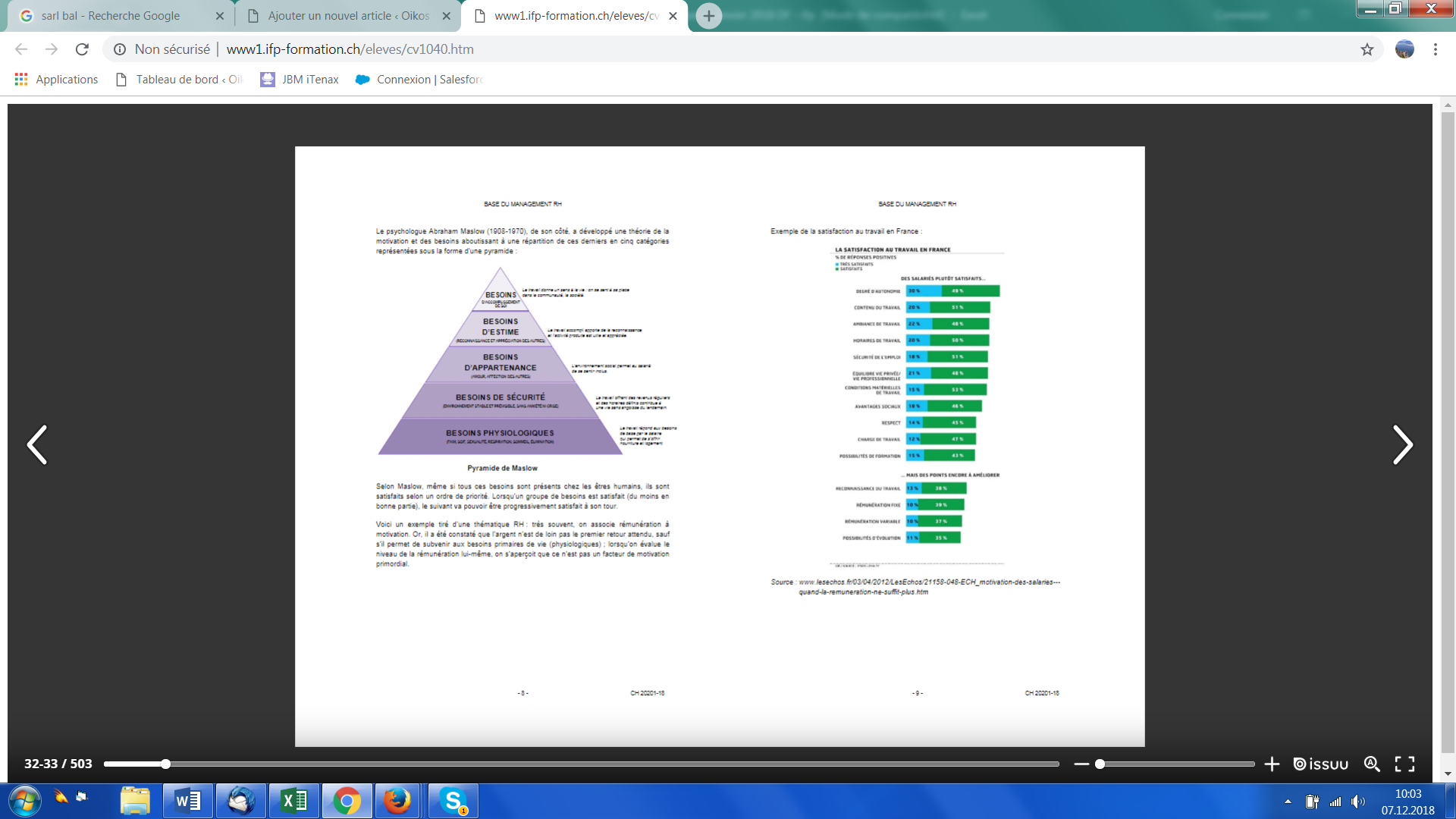Open Chrome profile avatar
This screenshot has height=819, width=1456.
(x=1404, y=49)
